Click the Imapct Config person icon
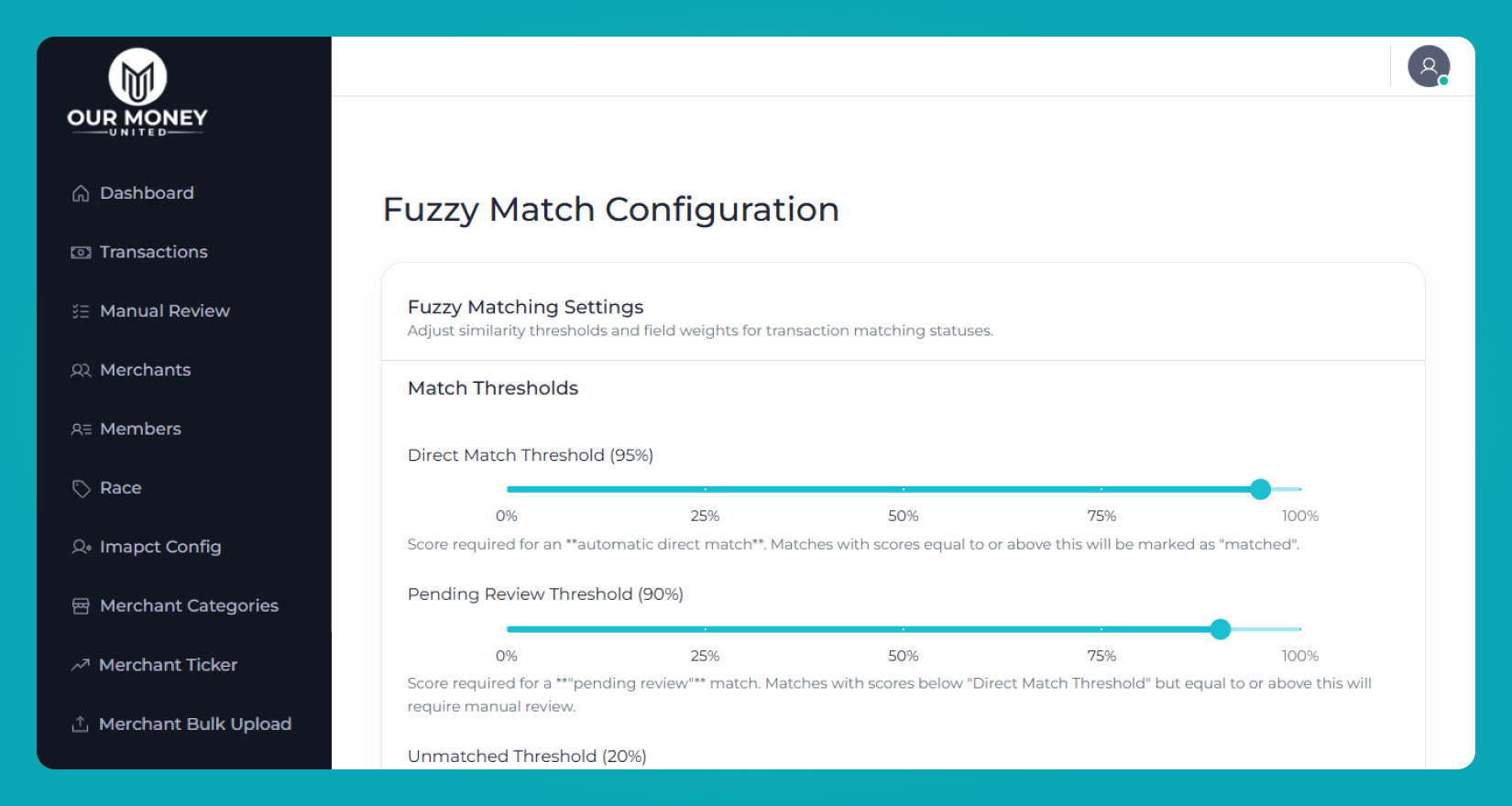 click(81, 547)
